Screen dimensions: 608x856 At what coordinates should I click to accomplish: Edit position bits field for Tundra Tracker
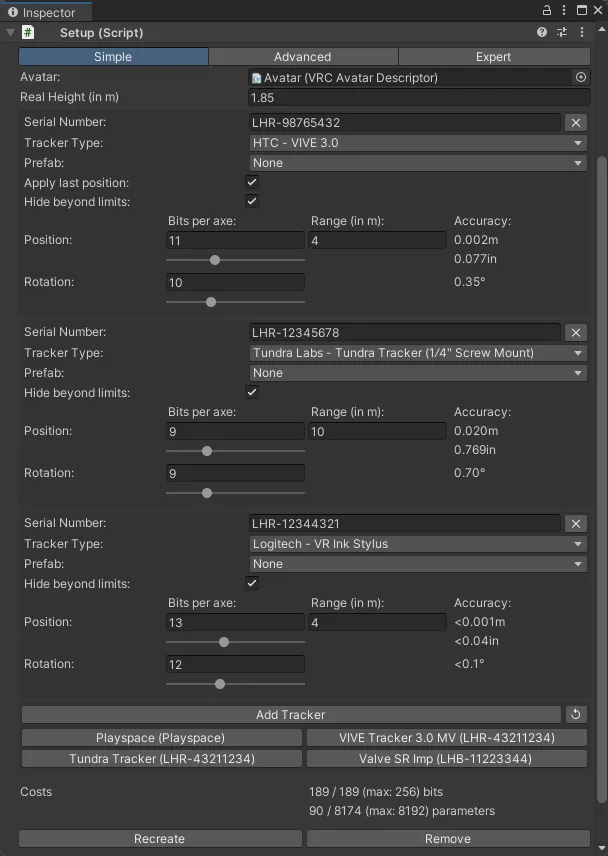[235, 431]
